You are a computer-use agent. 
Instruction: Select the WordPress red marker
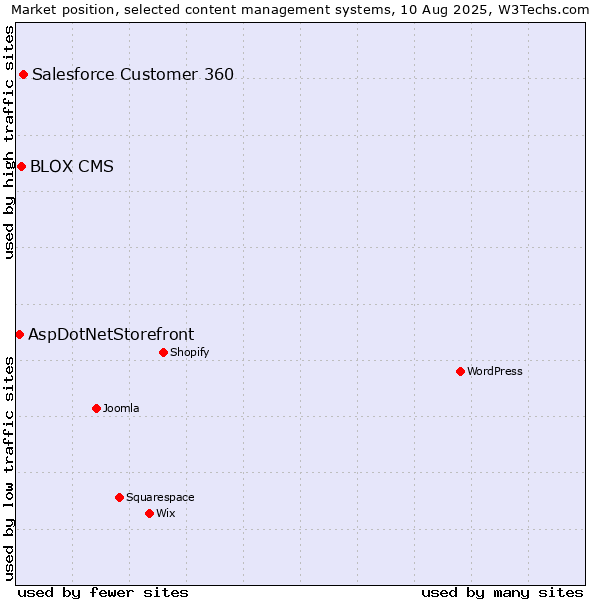[x=460, y=372]
